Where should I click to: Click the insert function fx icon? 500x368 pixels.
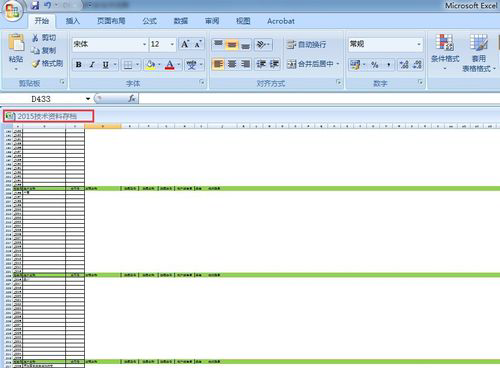click(x=132, y=98)
